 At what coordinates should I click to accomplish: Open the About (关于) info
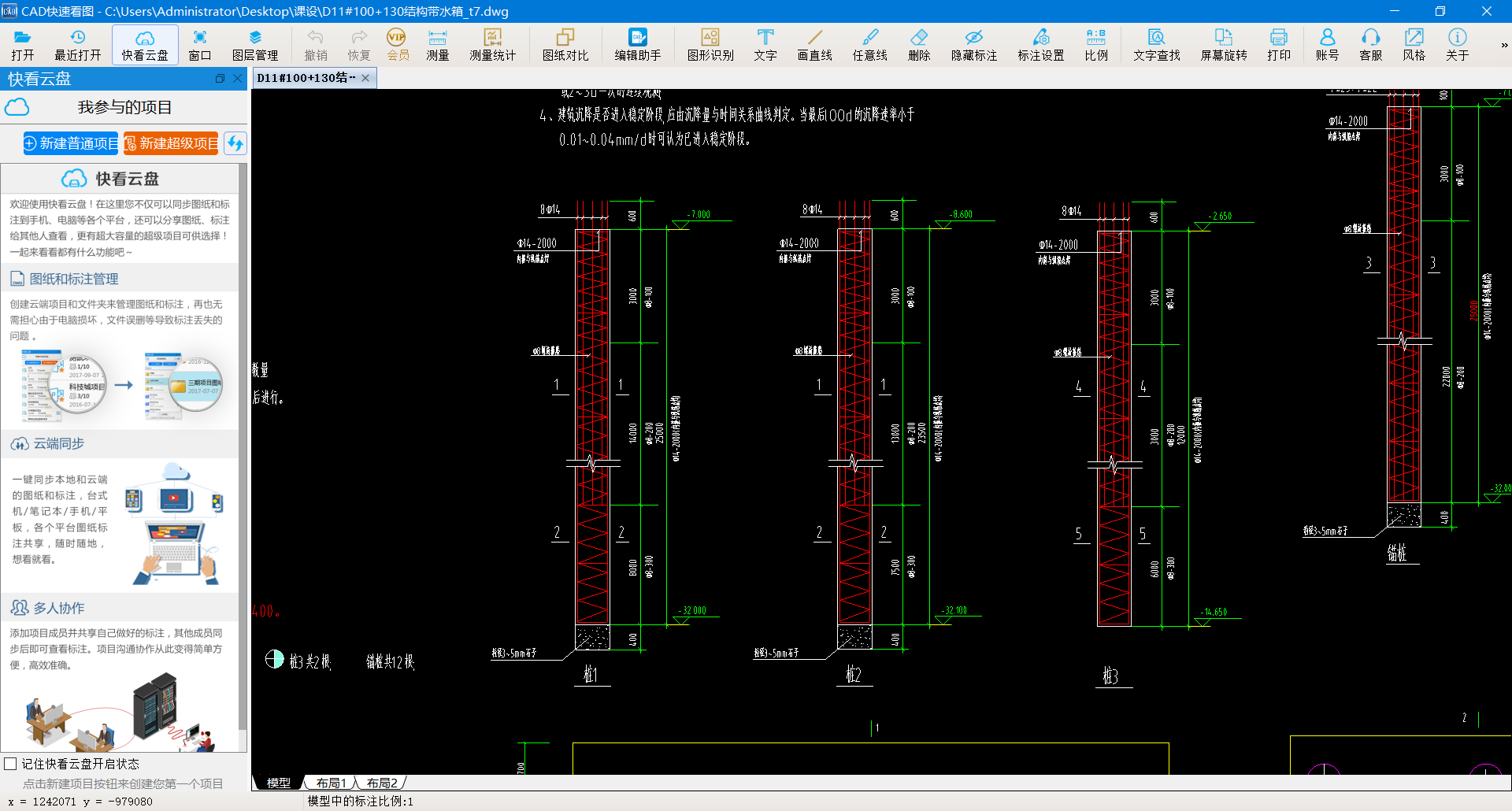(1458, 45)
